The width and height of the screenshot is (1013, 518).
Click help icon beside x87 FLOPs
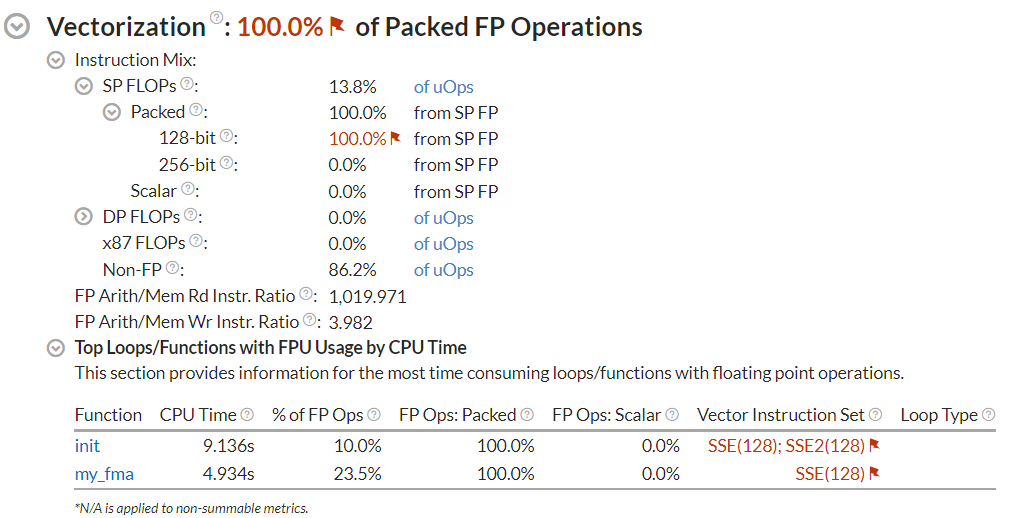point(196,241)
